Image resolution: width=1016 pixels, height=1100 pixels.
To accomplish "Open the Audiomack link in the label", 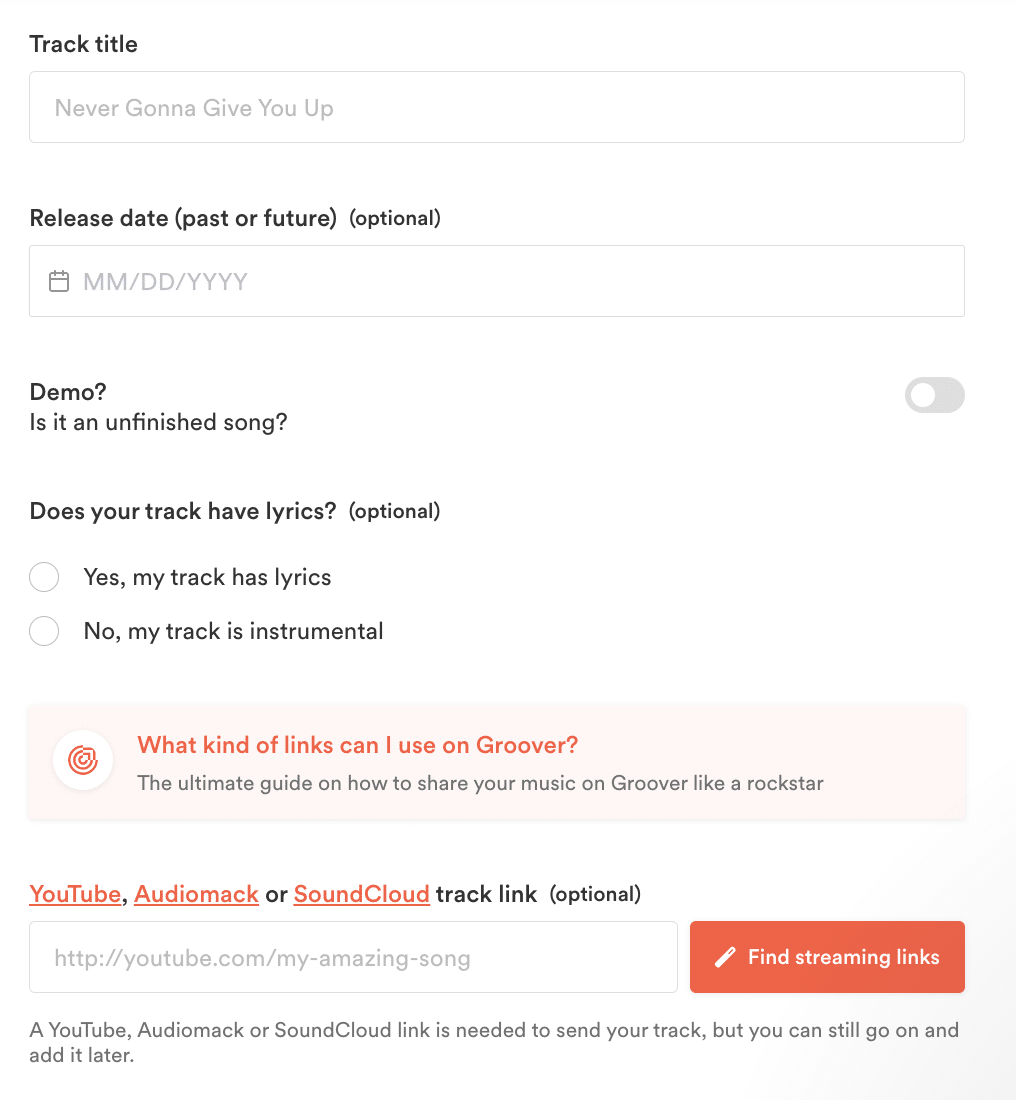I will pyautogui.click(x=196, y=894).
